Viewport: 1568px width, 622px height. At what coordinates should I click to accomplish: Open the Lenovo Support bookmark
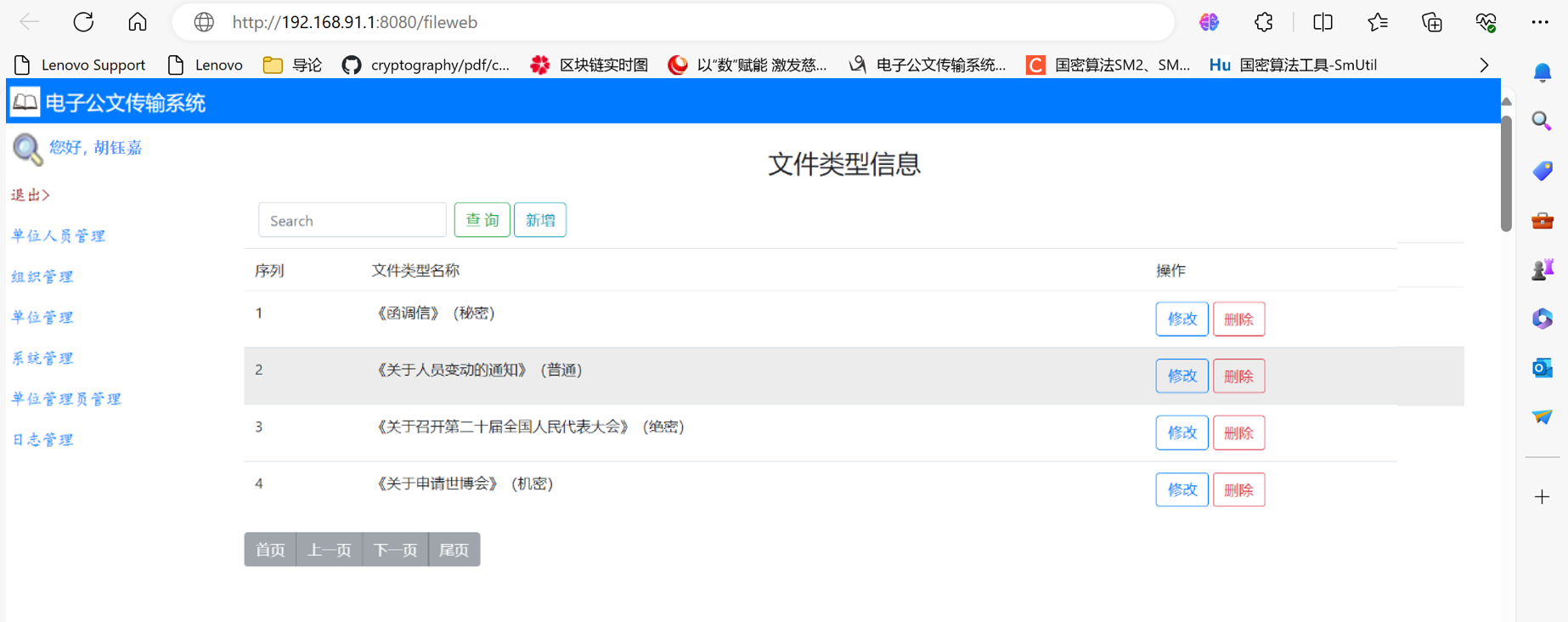click(x=80, y=65)
